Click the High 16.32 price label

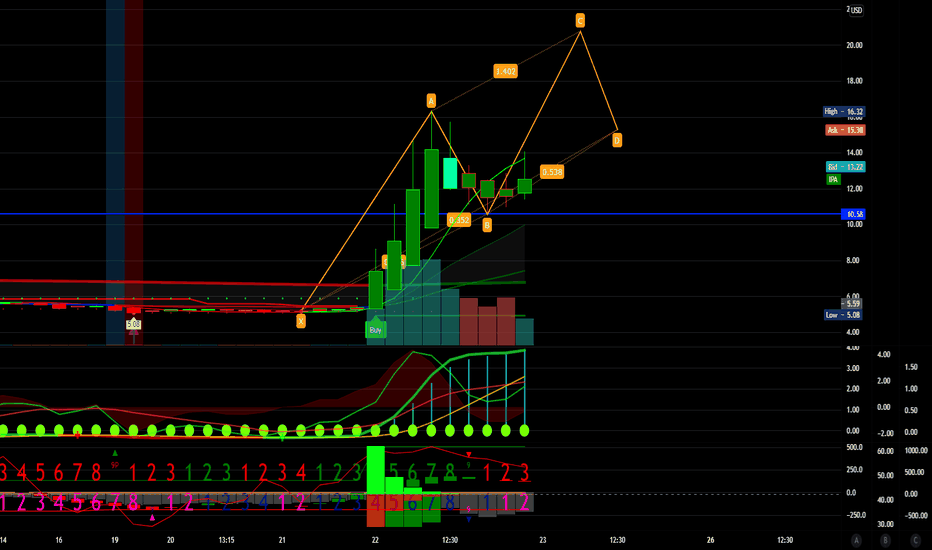pos(843,112)
